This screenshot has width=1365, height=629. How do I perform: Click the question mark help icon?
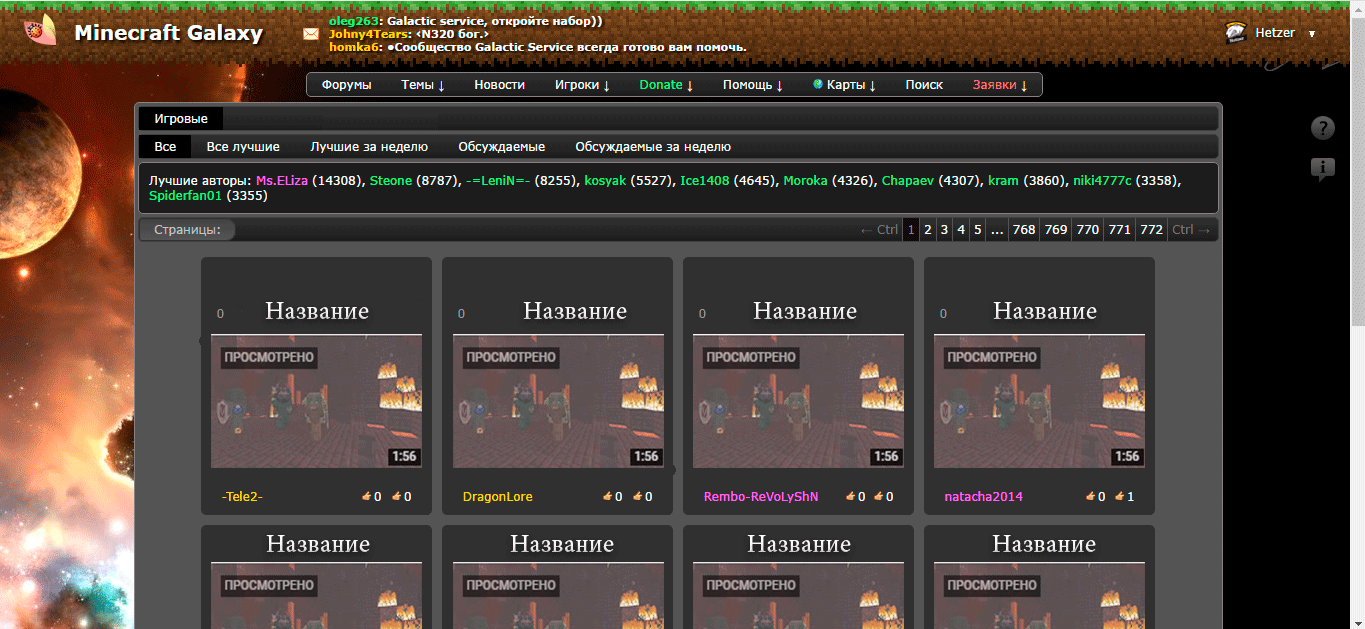click(x=1322, y=128)
